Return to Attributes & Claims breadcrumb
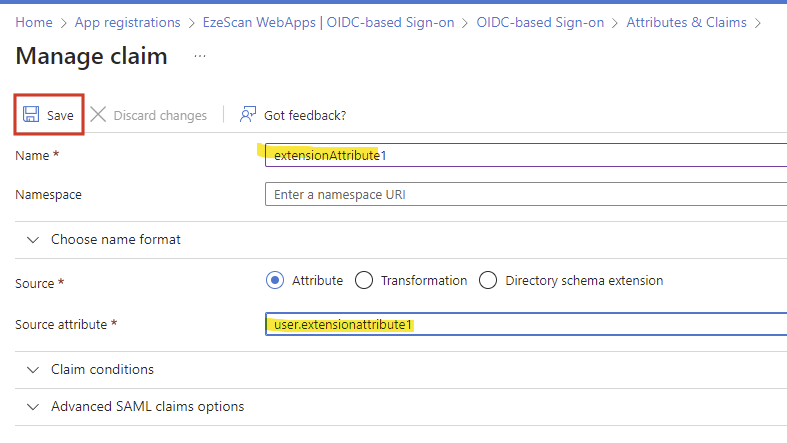This screenshot has height=443, width=787. pyautogui.click(x=689, y=22)
